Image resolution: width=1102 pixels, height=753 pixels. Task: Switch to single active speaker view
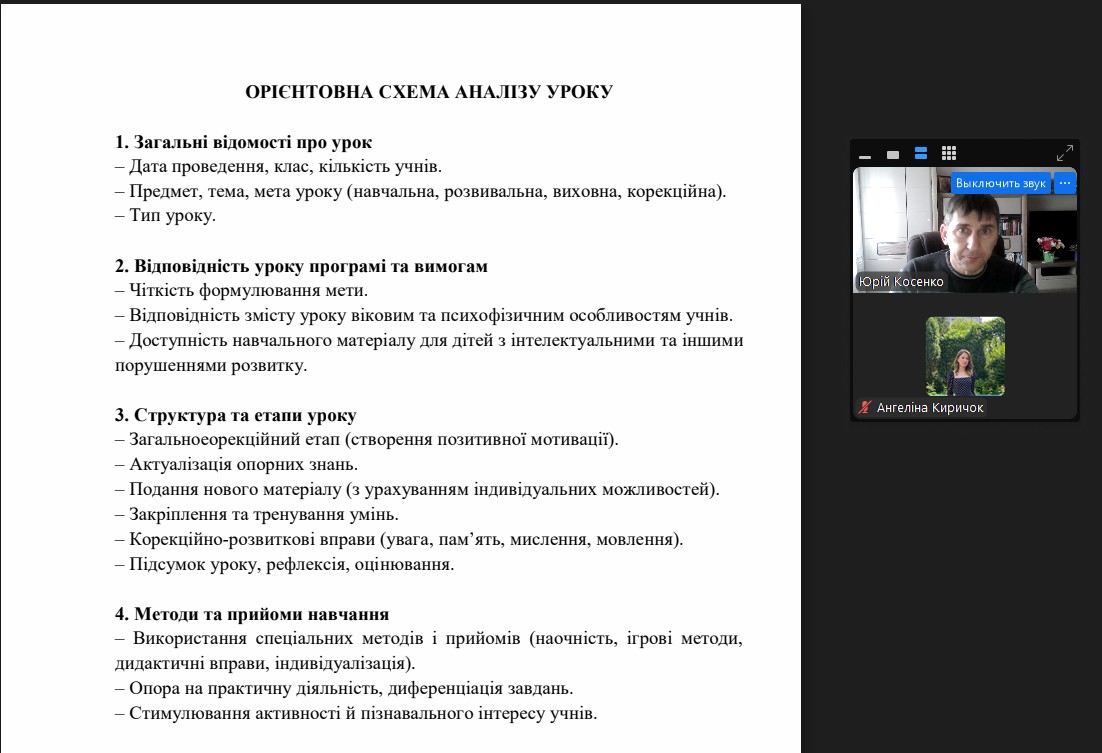(893, 155)
